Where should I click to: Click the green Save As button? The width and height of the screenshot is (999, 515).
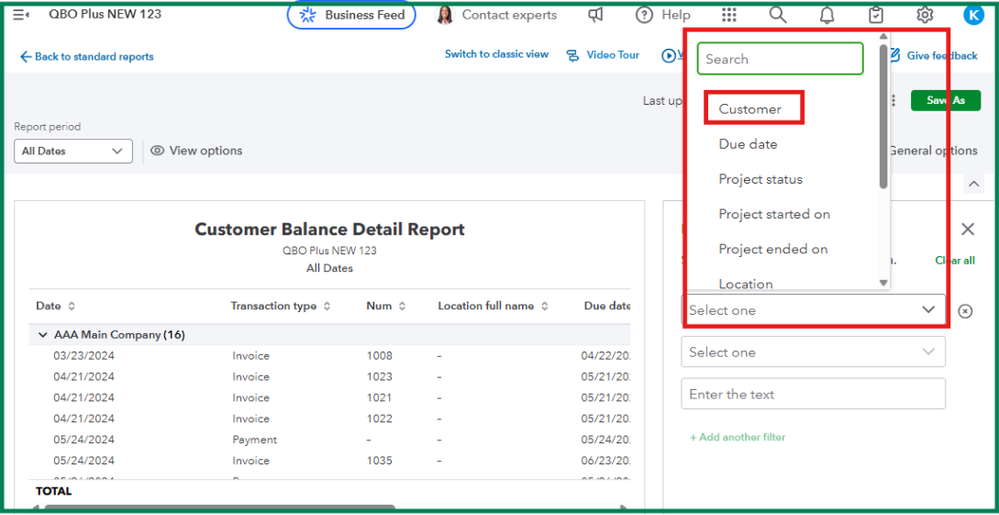click(945, 101)
